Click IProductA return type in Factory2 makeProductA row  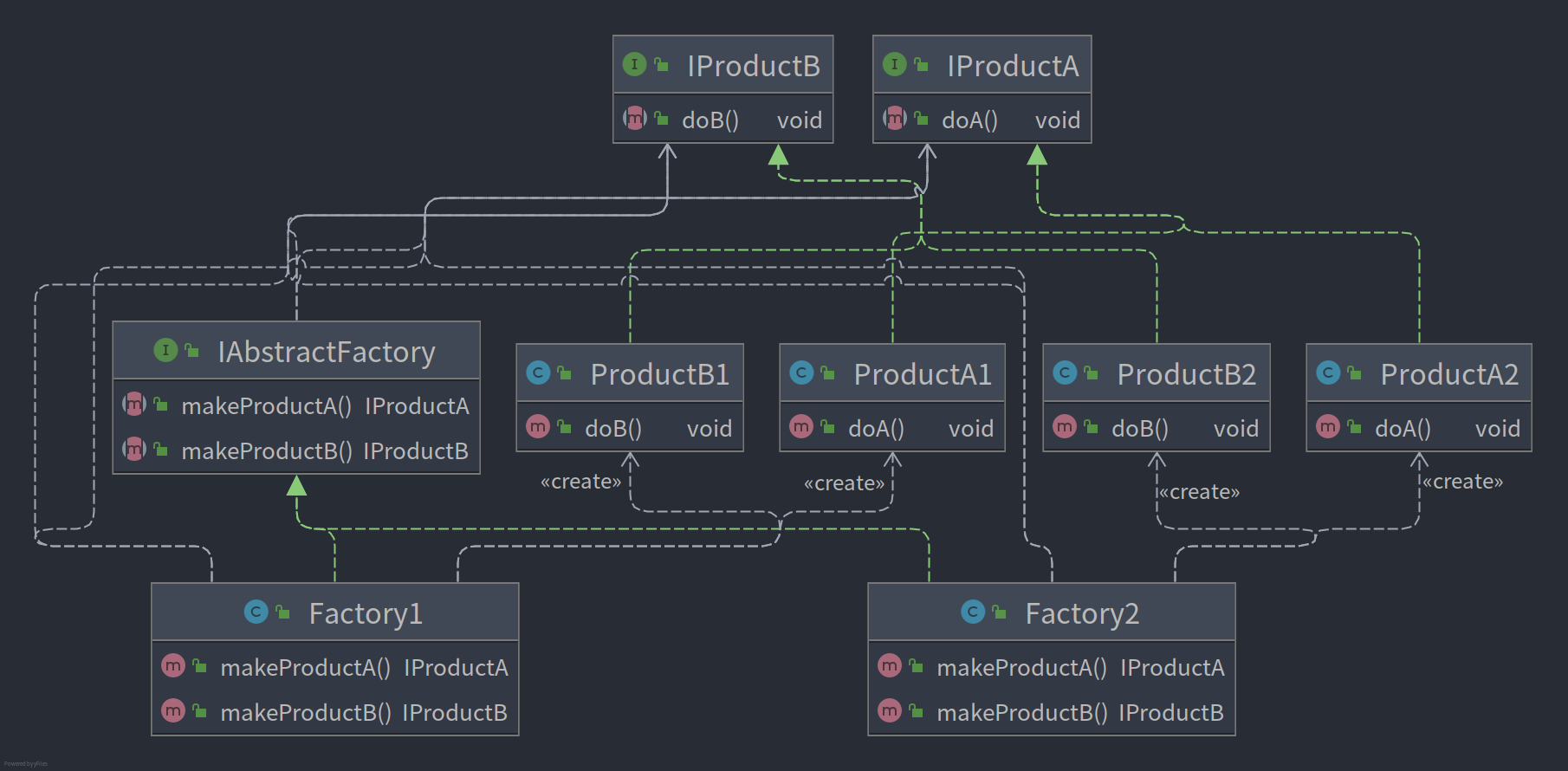pos(1172,667)
